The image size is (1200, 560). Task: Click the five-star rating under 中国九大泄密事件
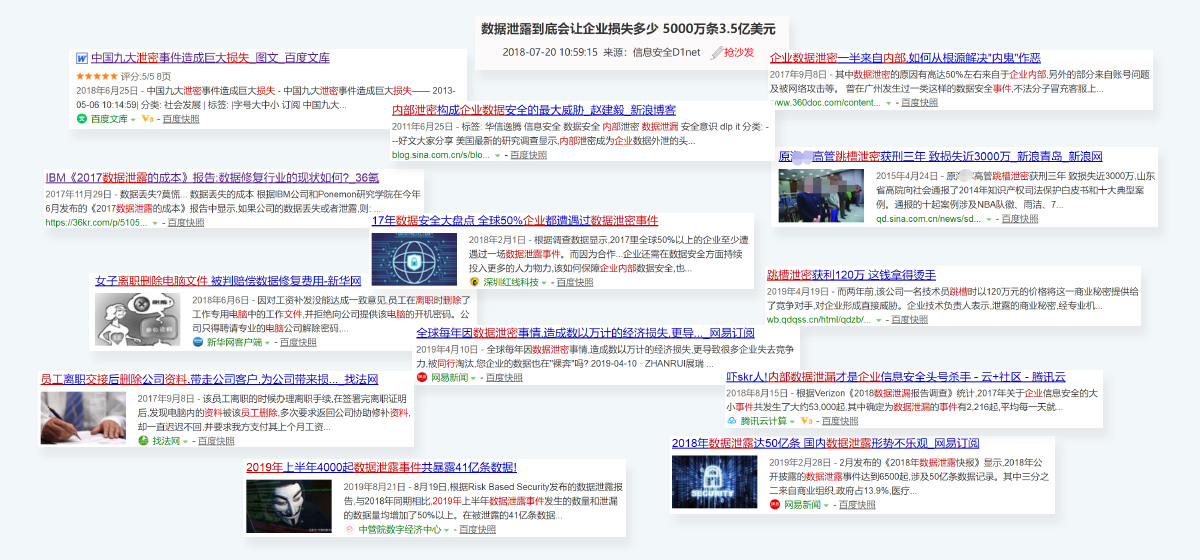coord(98,75)
